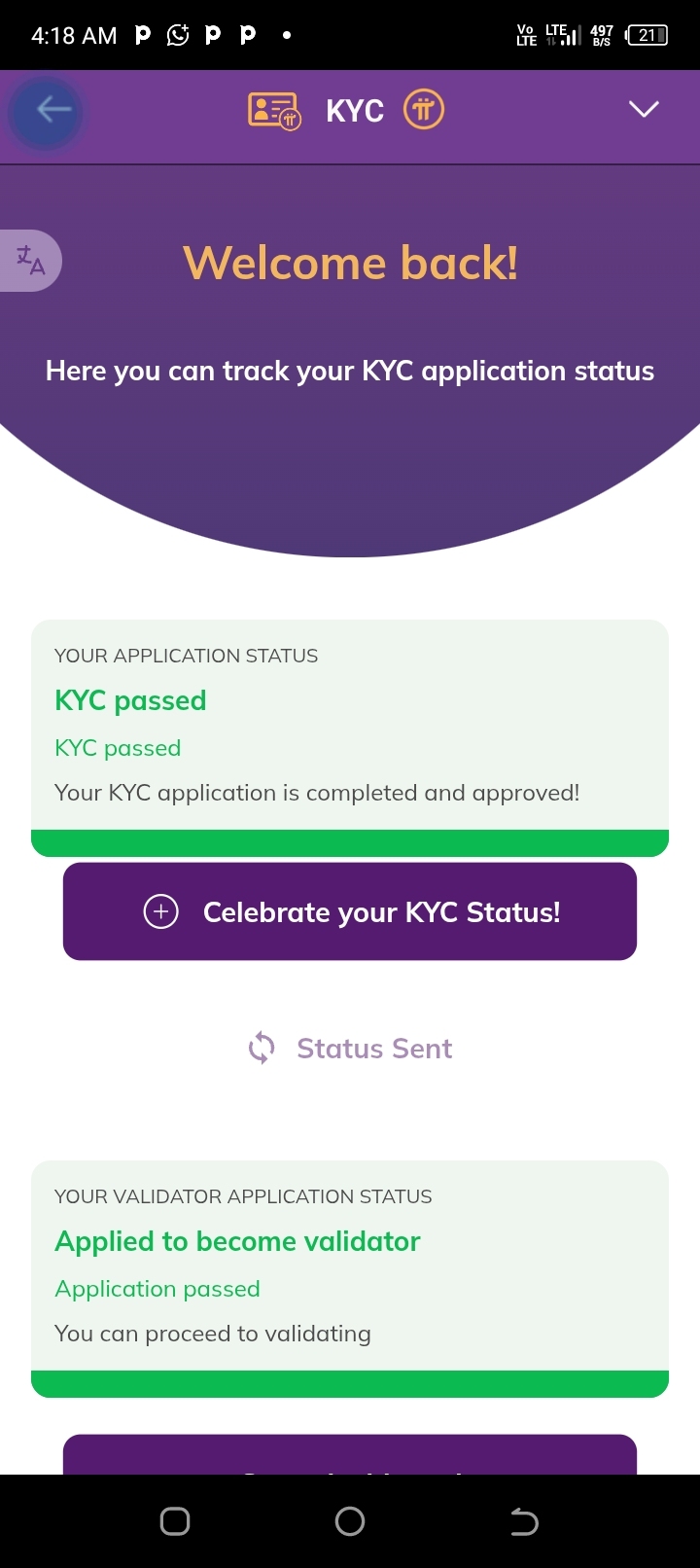Tap the Android back navigation button
The height and width of the screenshot is (1568, 700).
[x=524, y=1521]
